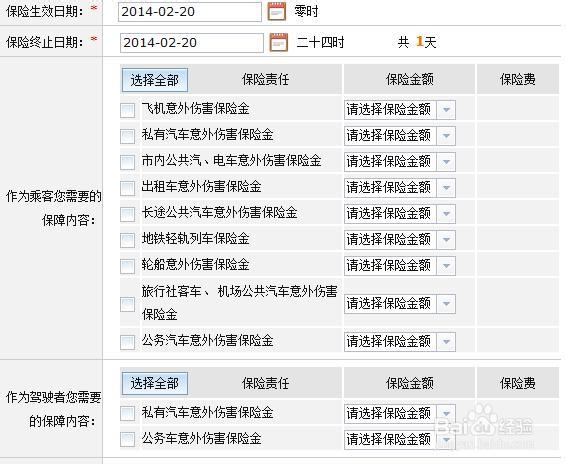Open amount dropdown for 出租车意外伤害保险金
This screenshot has width=566, height=464.
[x=400, y=188]
